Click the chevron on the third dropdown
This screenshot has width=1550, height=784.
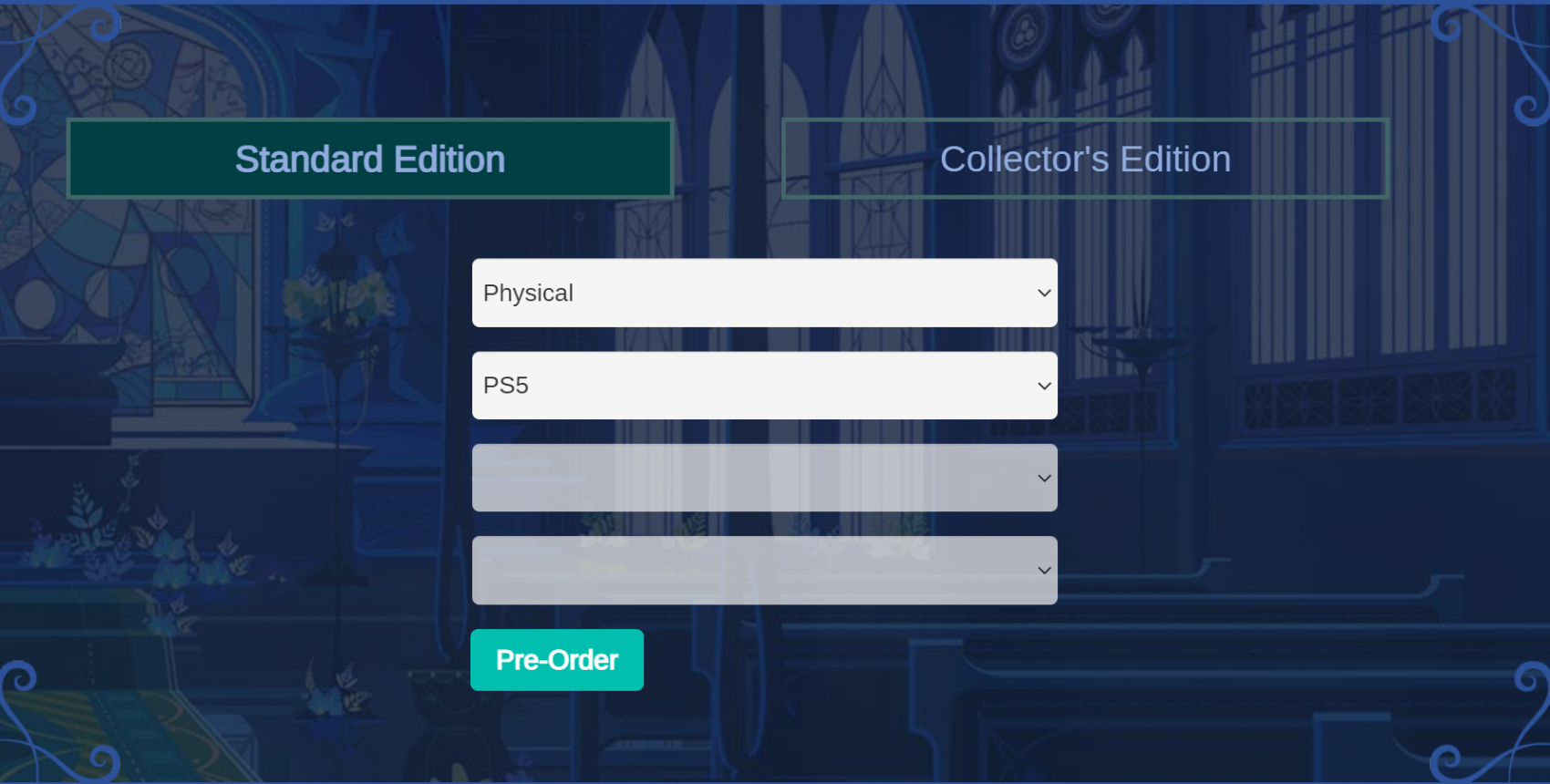coord(1045,479)
